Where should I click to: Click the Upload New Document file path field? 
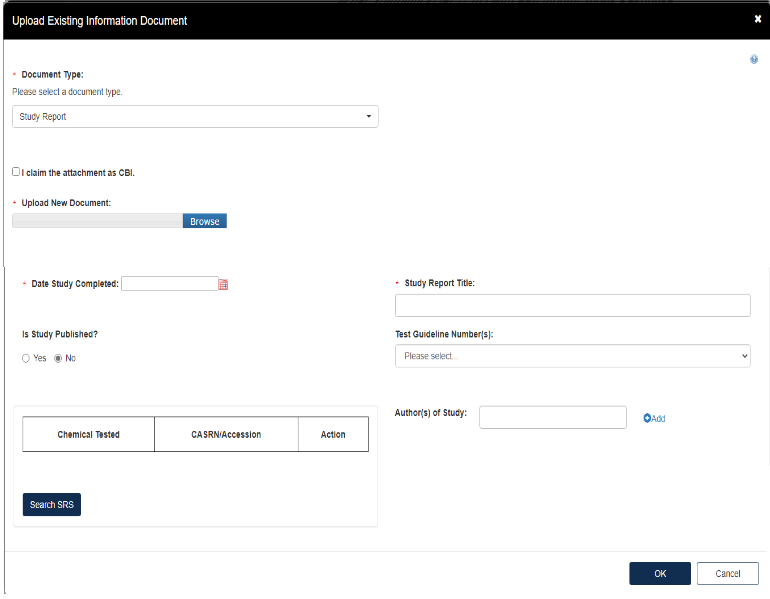pos(97,221)
